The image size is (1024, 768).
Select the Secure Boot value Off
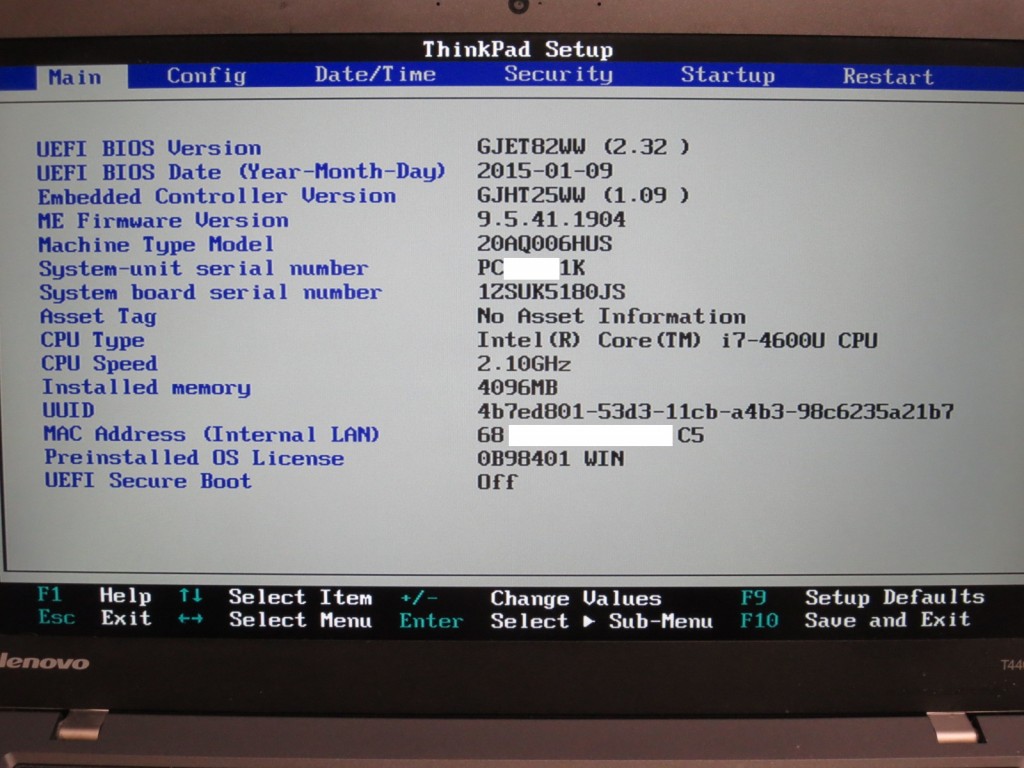[498, 482]
